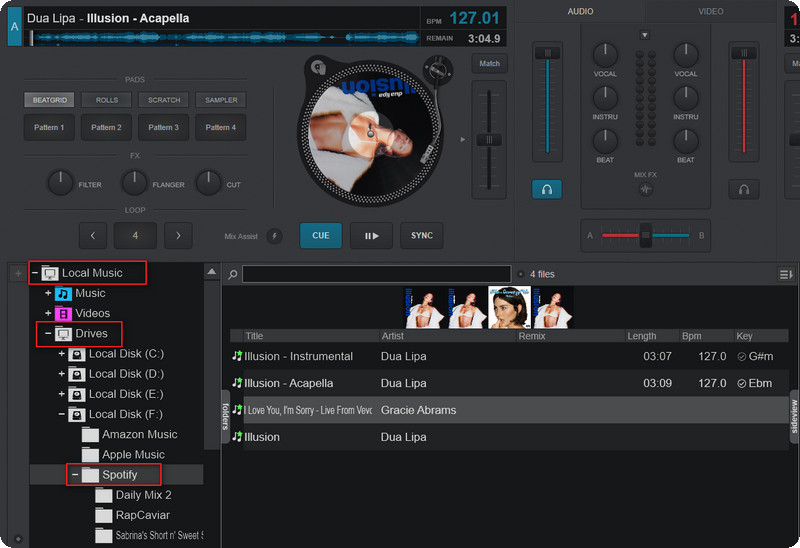Click the search magnifier icon
The height and width of the screenshot is (548, 800).
(x=233, y=275)
